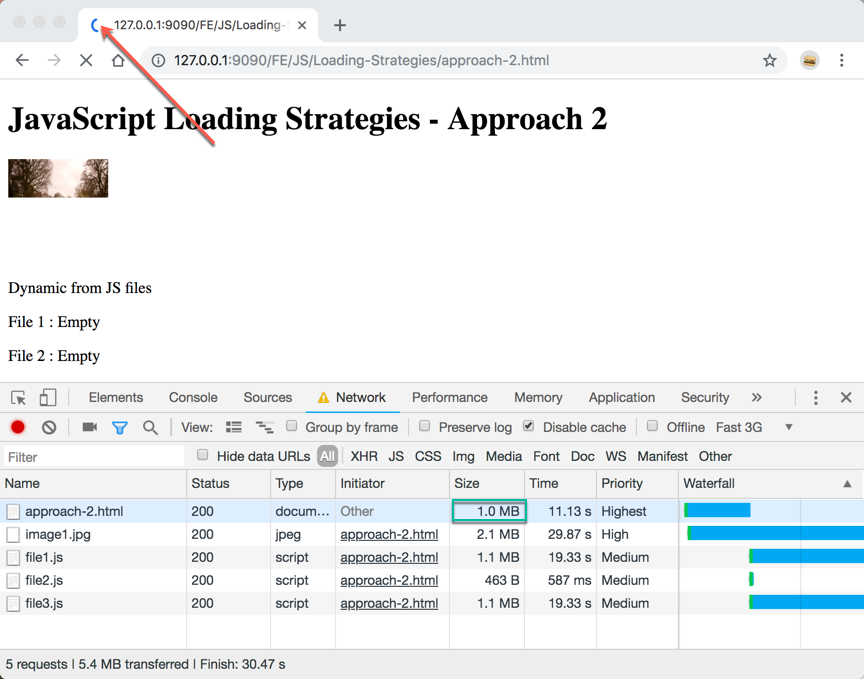Close the 127.0.0.1 browser tab

click(x=302, y=25)
